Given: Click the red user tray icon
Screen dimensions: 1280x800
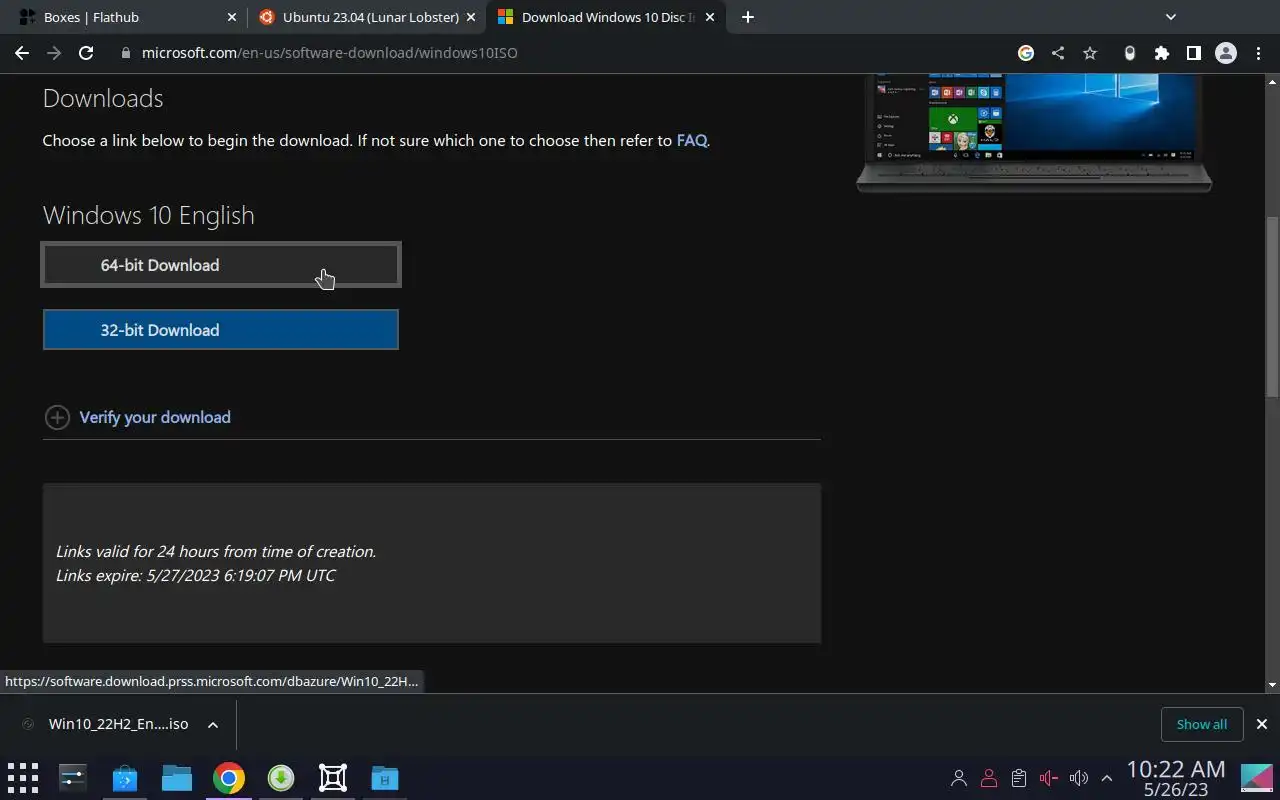Looking at the screenshot, I should pyautogui.click(x=989, y=778).
